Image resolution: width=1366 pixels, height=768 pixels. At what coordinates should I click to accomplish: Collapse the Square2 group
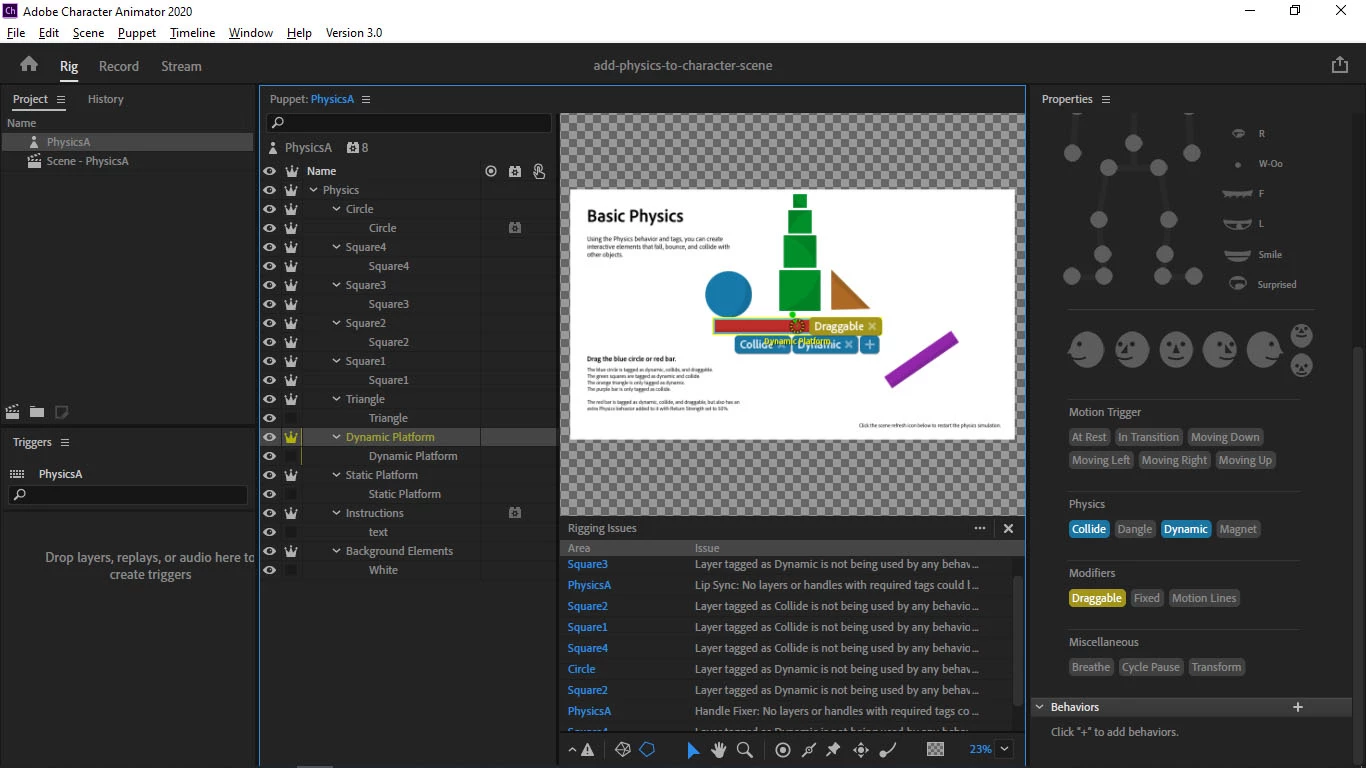pos(337,323)
